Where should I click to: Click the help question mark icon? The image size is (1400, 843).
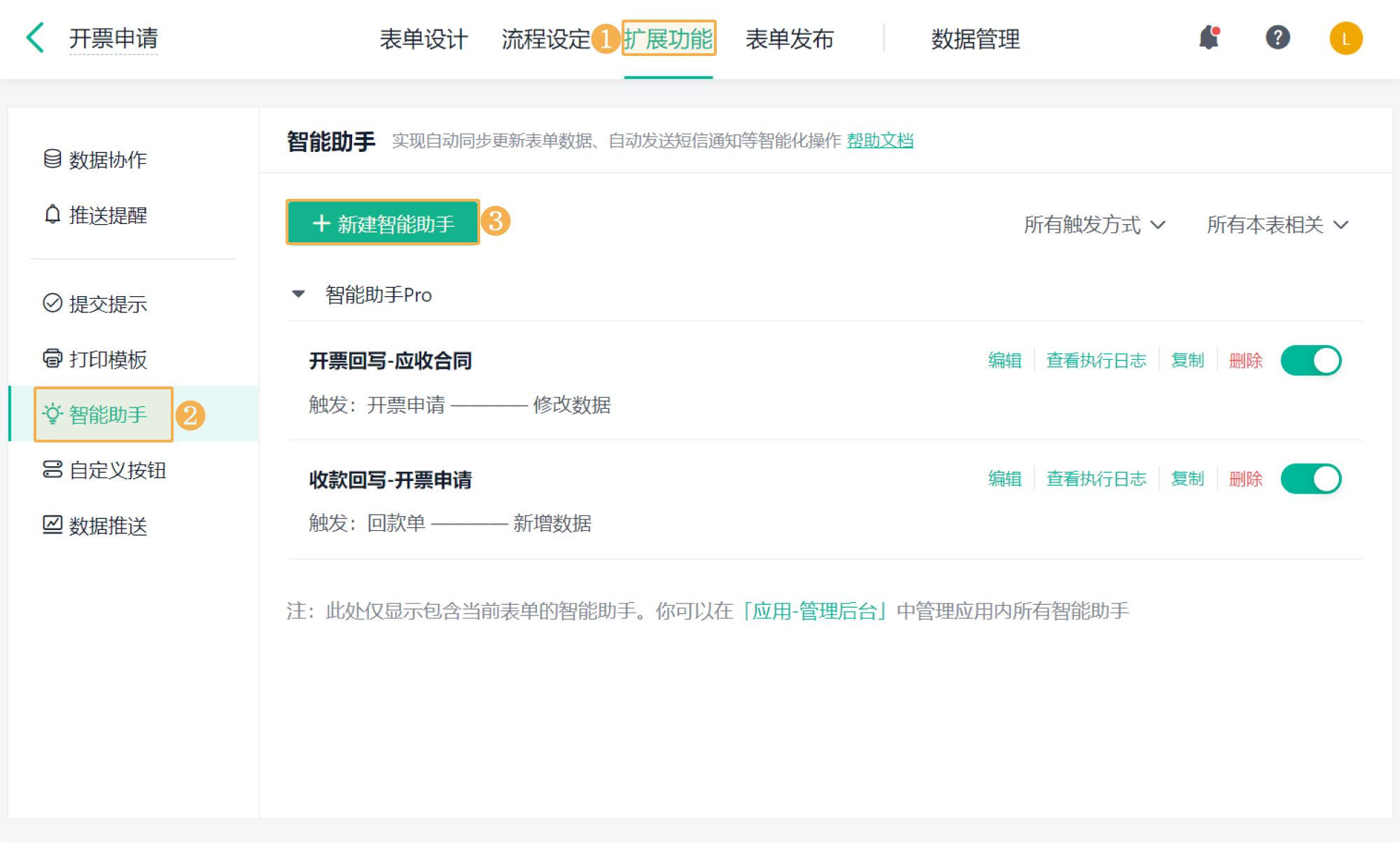[x=1277, y=38]
